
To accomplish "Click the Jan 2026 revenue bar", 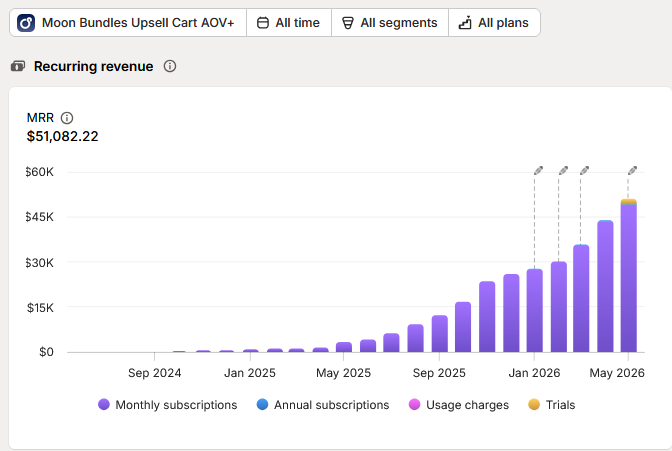I will click(x=535, y=311).
